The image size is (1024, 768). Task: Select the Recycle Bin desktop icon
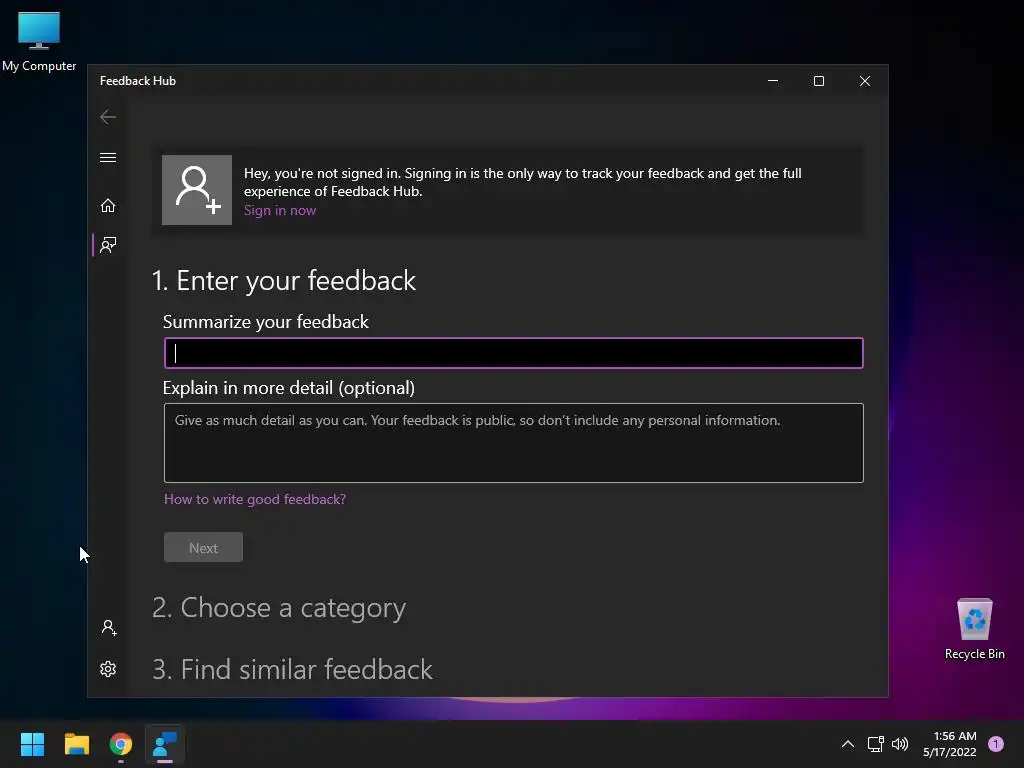pyautogui.click(x=974, y=629)
